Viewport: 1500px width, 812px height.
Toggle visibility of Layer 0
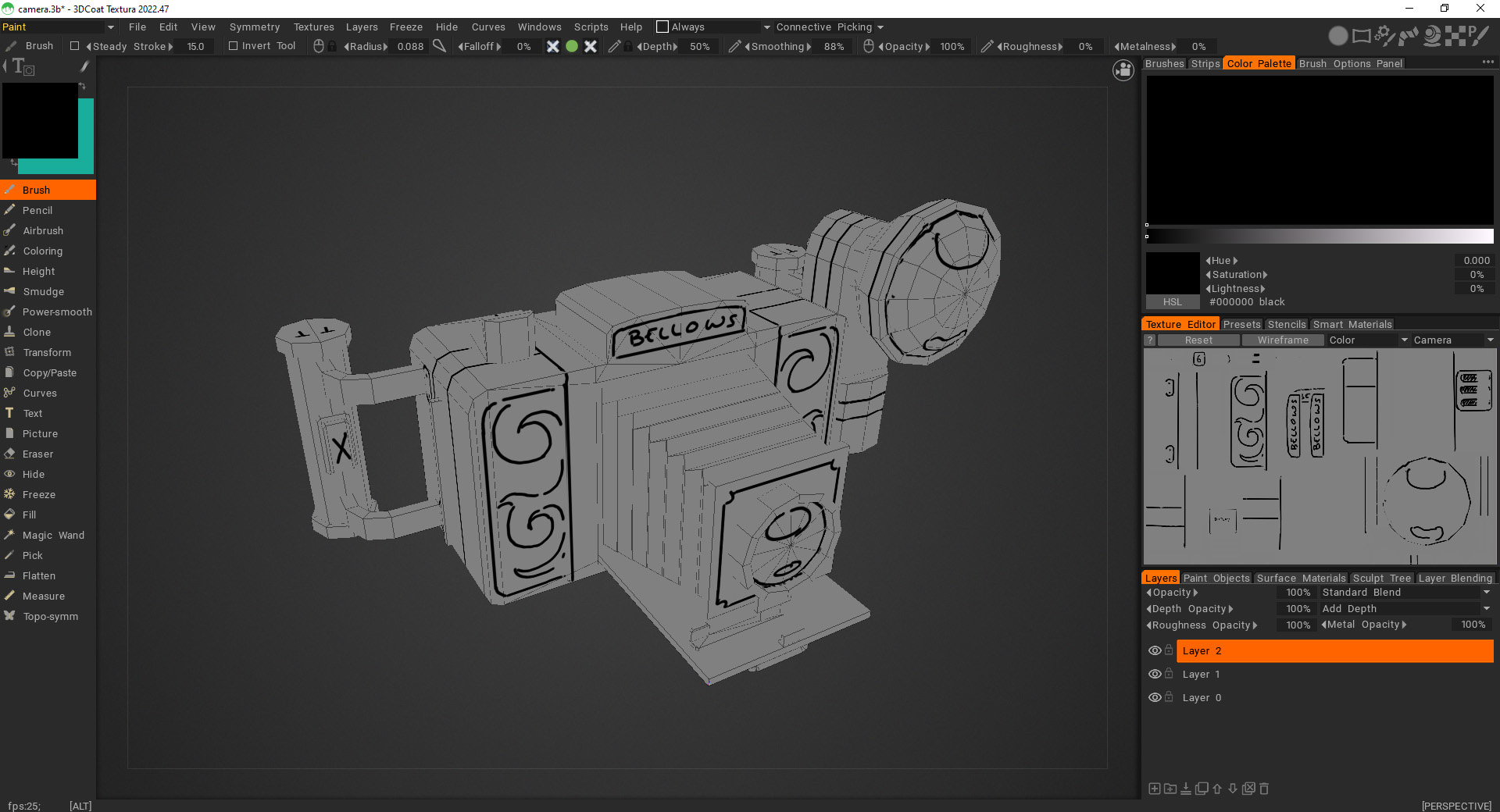pos(1155,697)
